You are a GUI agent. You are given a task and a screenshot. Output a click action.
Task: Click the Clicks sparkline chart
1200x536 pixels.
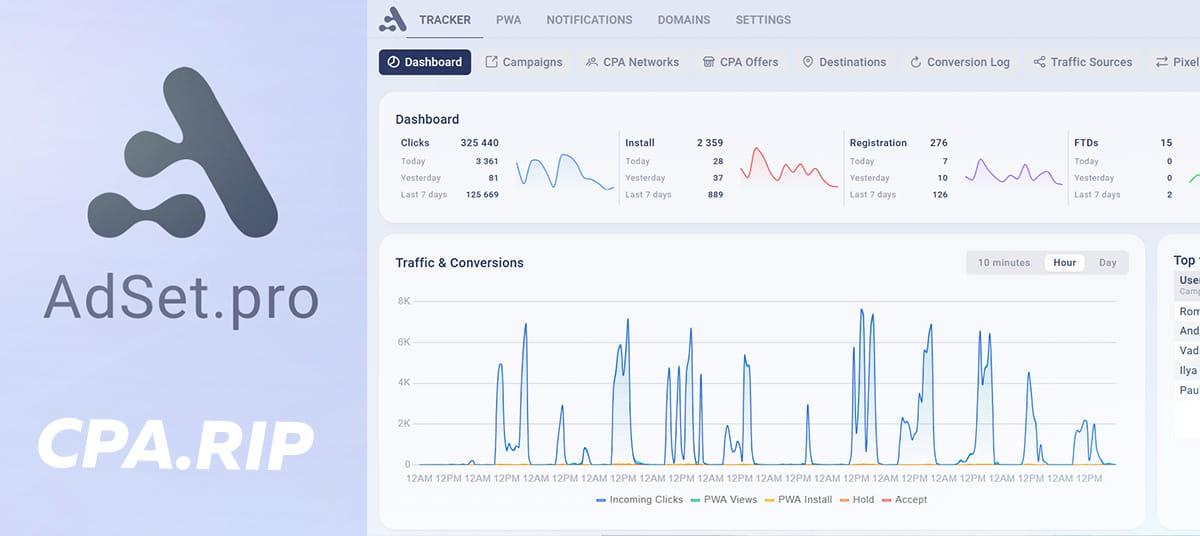pos(565,172)
